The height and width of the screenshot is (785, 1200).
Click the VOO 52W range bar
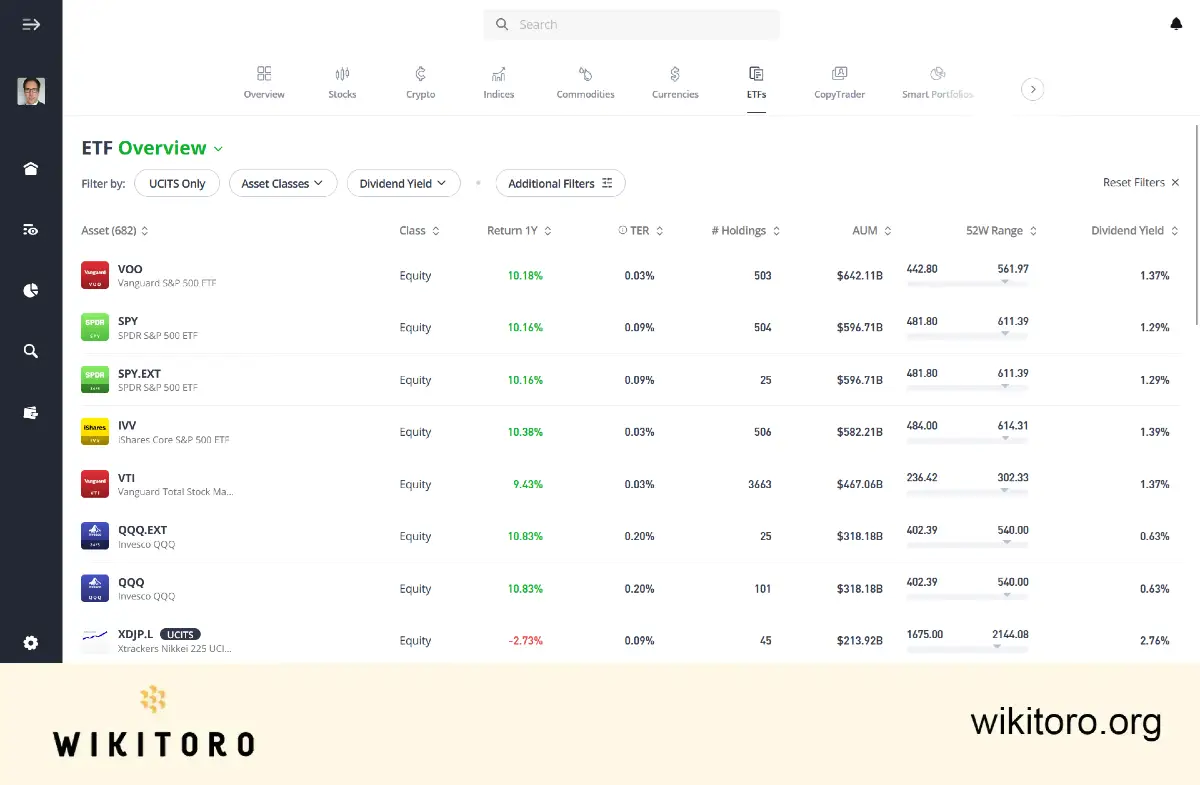[967, 283]
